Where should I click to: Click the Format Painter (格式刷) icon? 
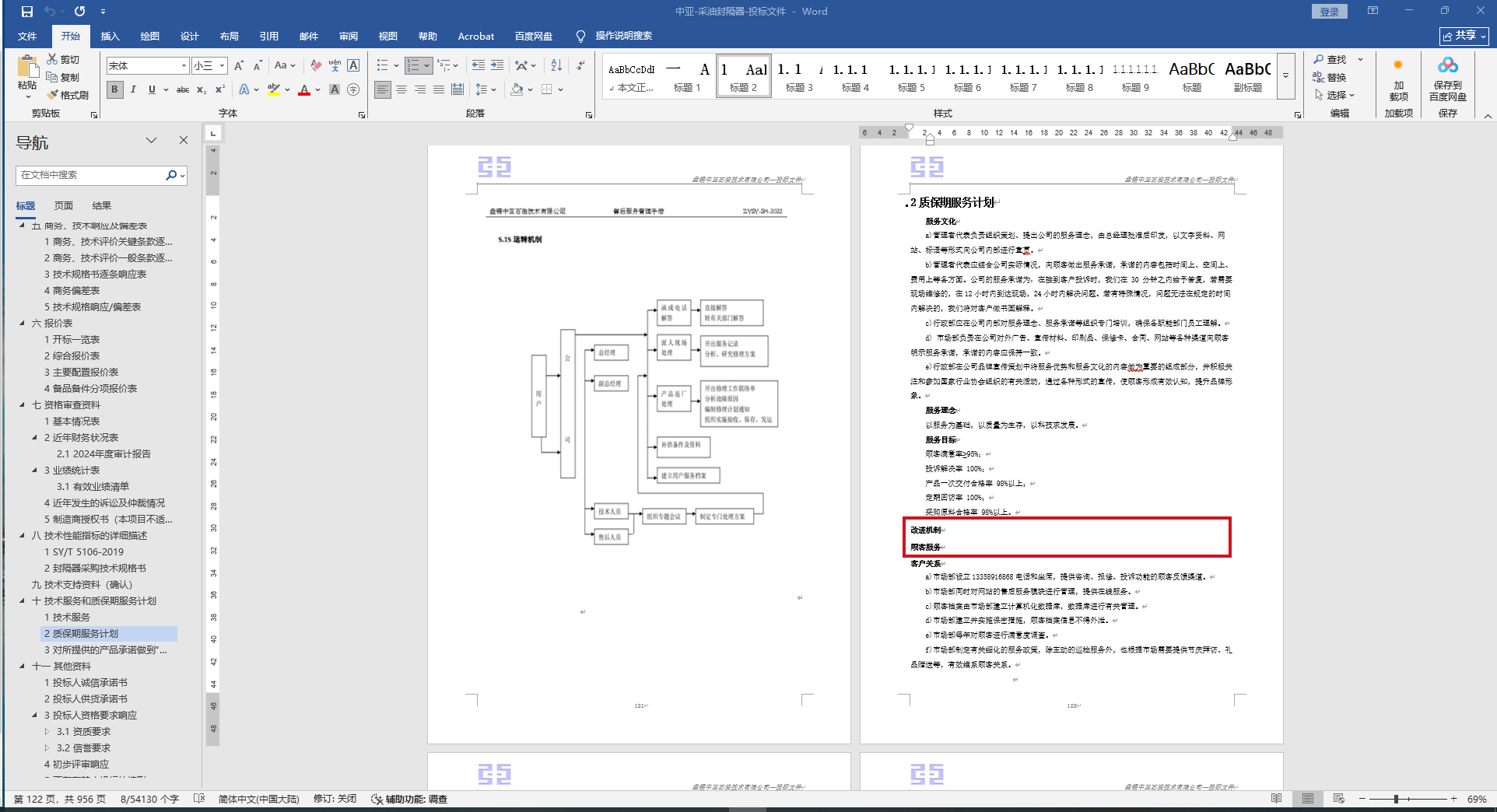(53, 95)
